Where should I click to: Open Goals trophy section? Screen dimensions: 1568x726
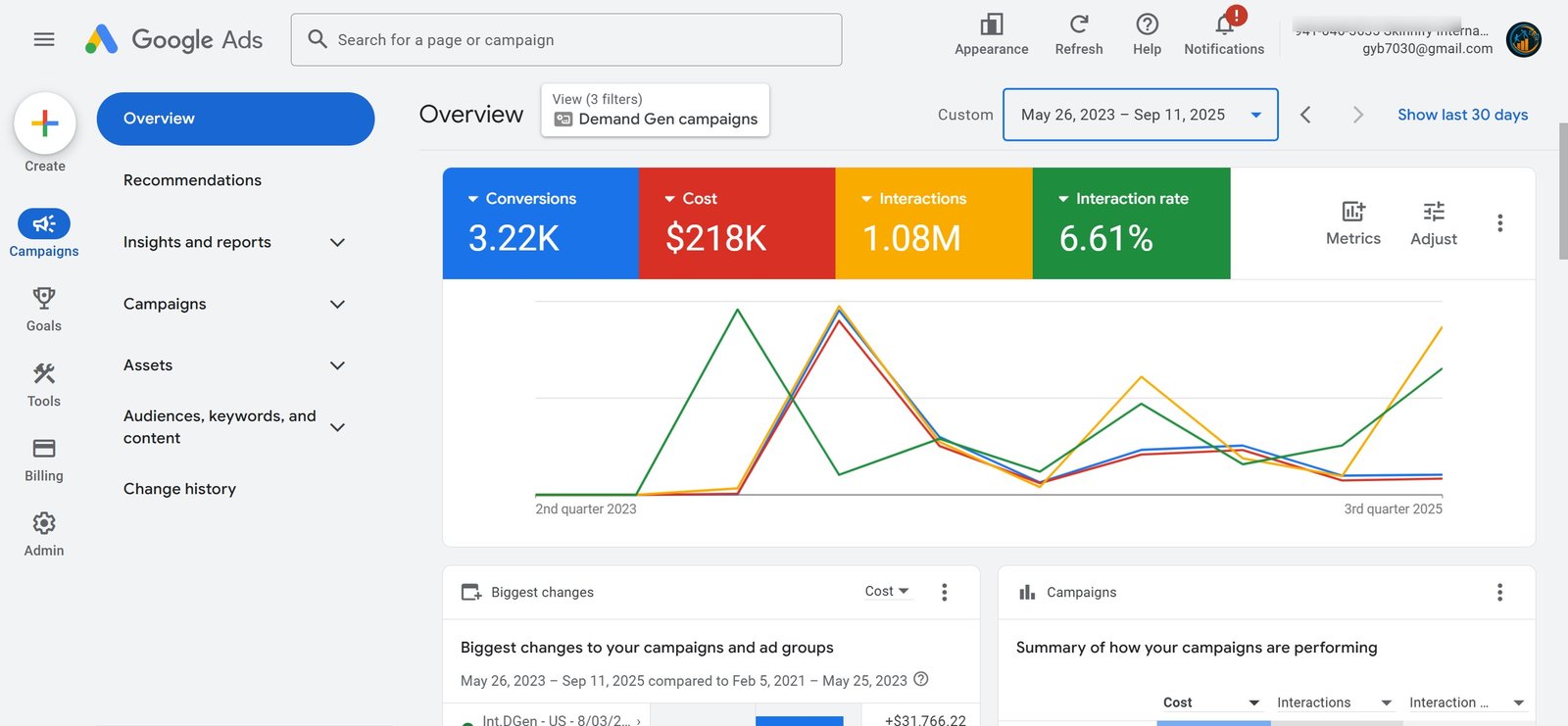(44, 309)
